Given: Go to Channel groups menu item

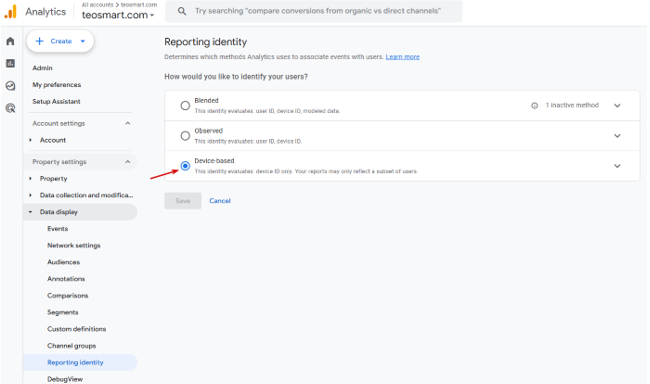Looking at the screenshot, I should coord(71,346).
